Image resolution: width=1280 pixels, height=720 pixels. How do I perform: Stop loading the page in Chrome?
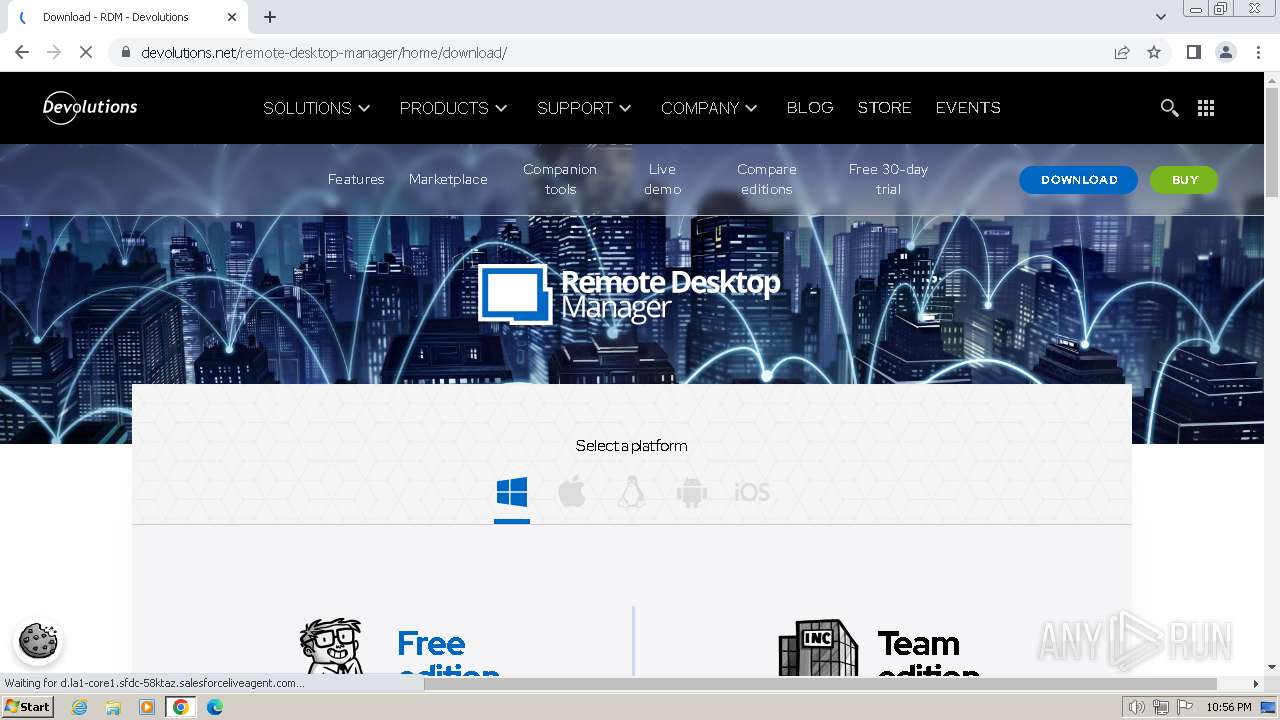point(86,52)
